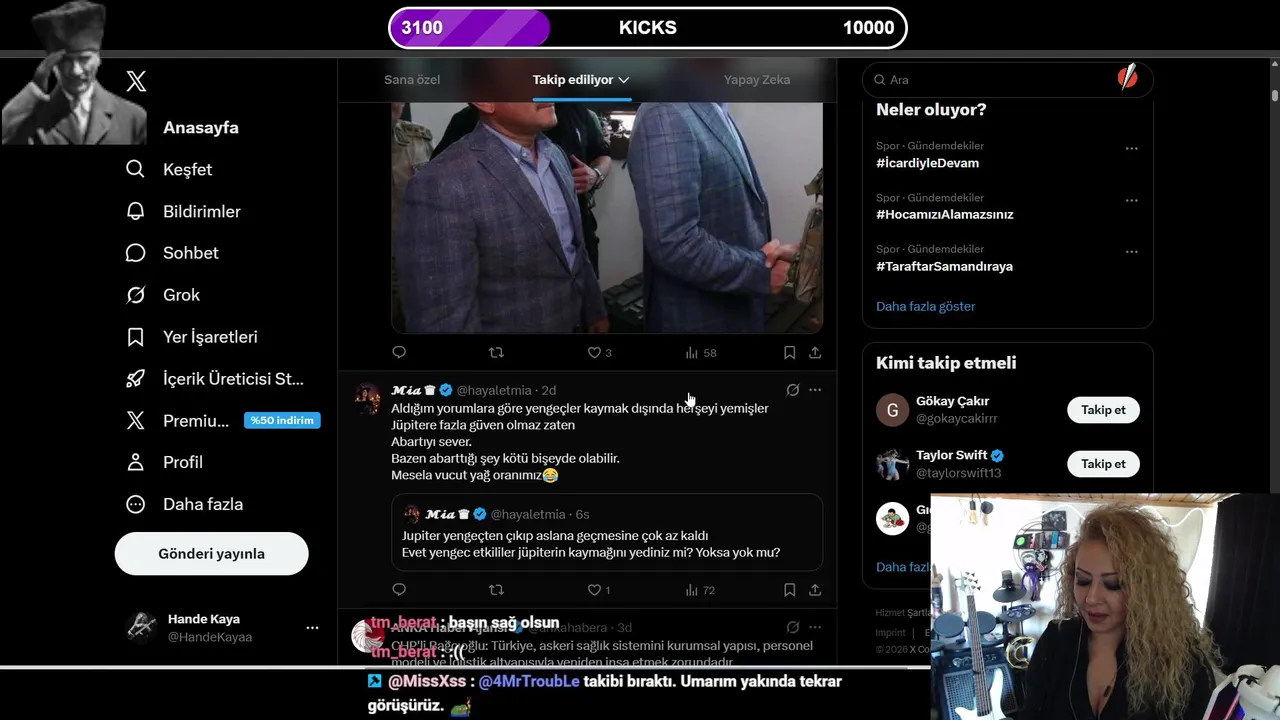
Task: Open Daha fazla circle-dots icon
Action: coord(135,504)
